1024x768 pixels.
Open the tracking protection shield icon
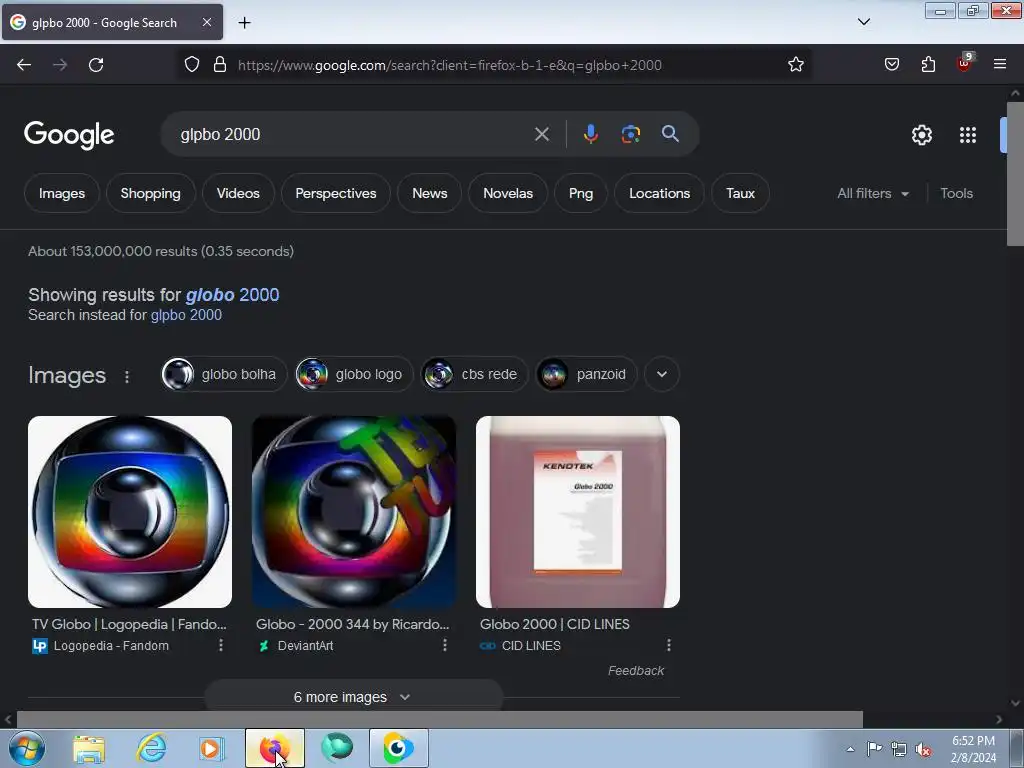pyautogui.click(x=191, y=65)
